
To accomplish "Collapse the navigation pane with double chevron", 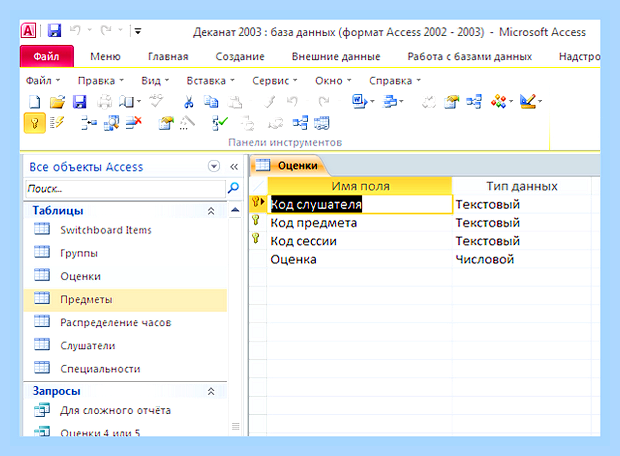I will click(234, 167).
